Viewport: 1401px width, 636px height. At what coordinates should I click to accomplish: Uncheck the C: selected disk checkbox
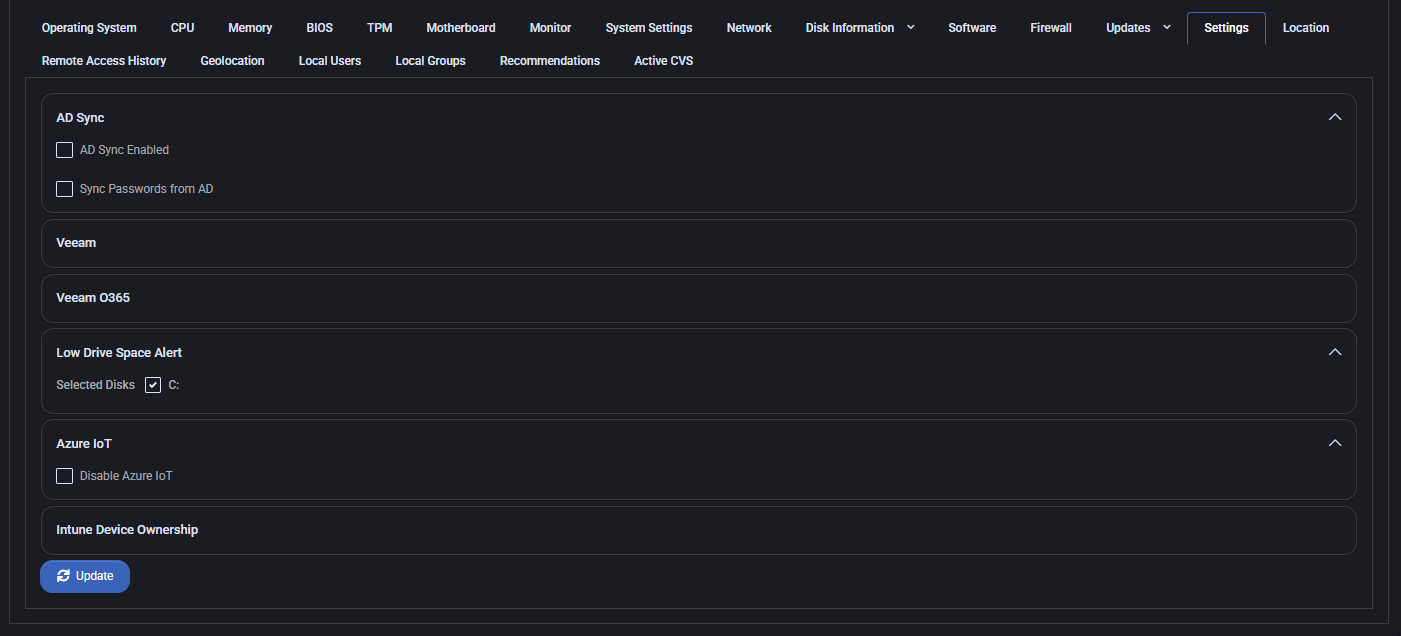tap(153, 385)
